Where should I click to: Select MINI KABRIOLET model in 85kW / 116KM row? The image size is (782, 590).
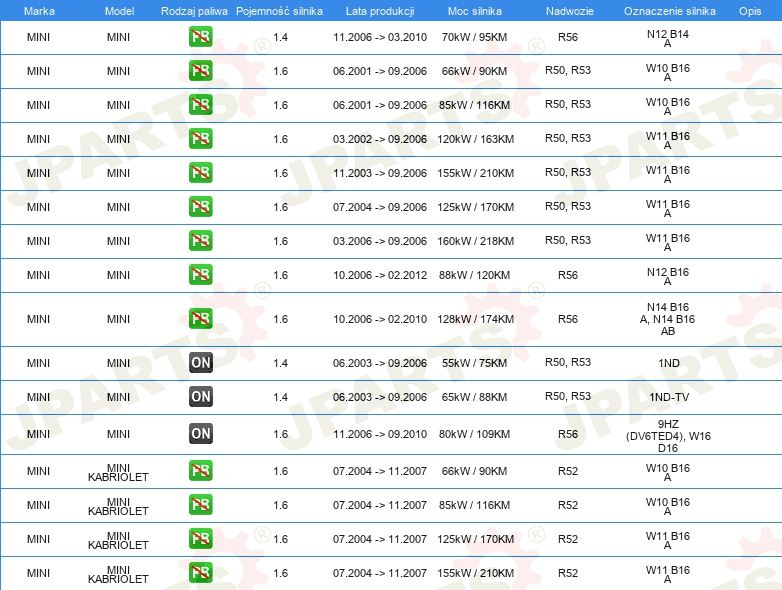click(x=118, y=506)
